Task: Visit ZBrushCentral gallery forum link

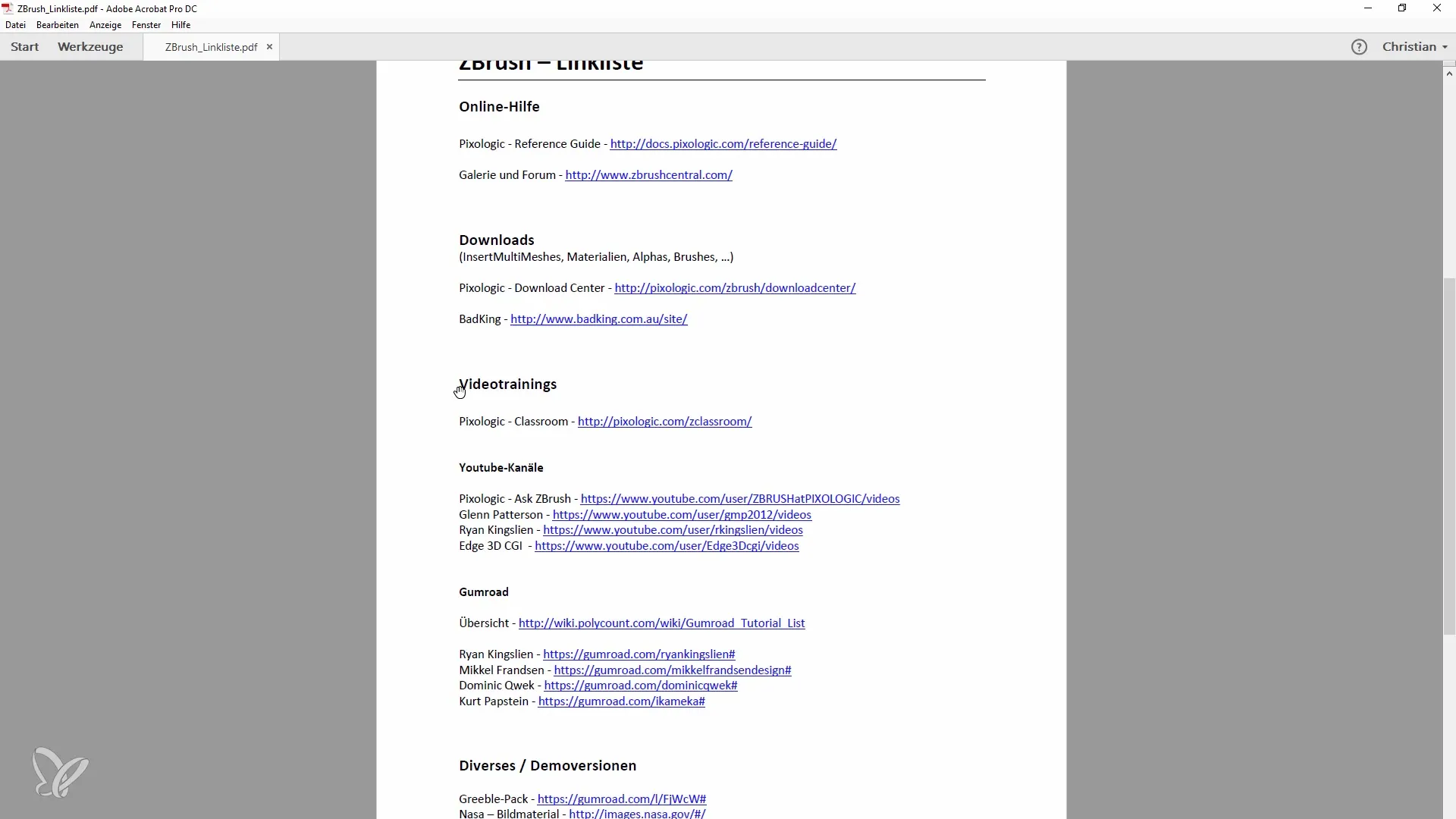Action: pyautogui.click(x=649, y=174)
